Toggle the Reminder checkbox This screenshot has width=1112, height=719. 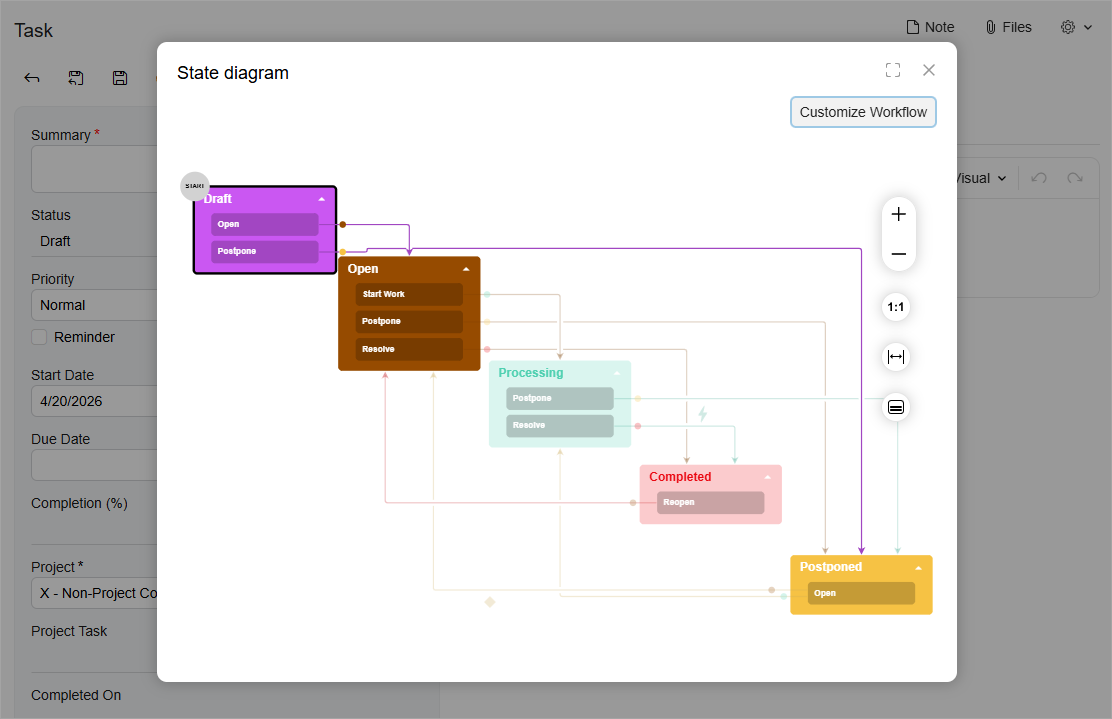point(39,337)
